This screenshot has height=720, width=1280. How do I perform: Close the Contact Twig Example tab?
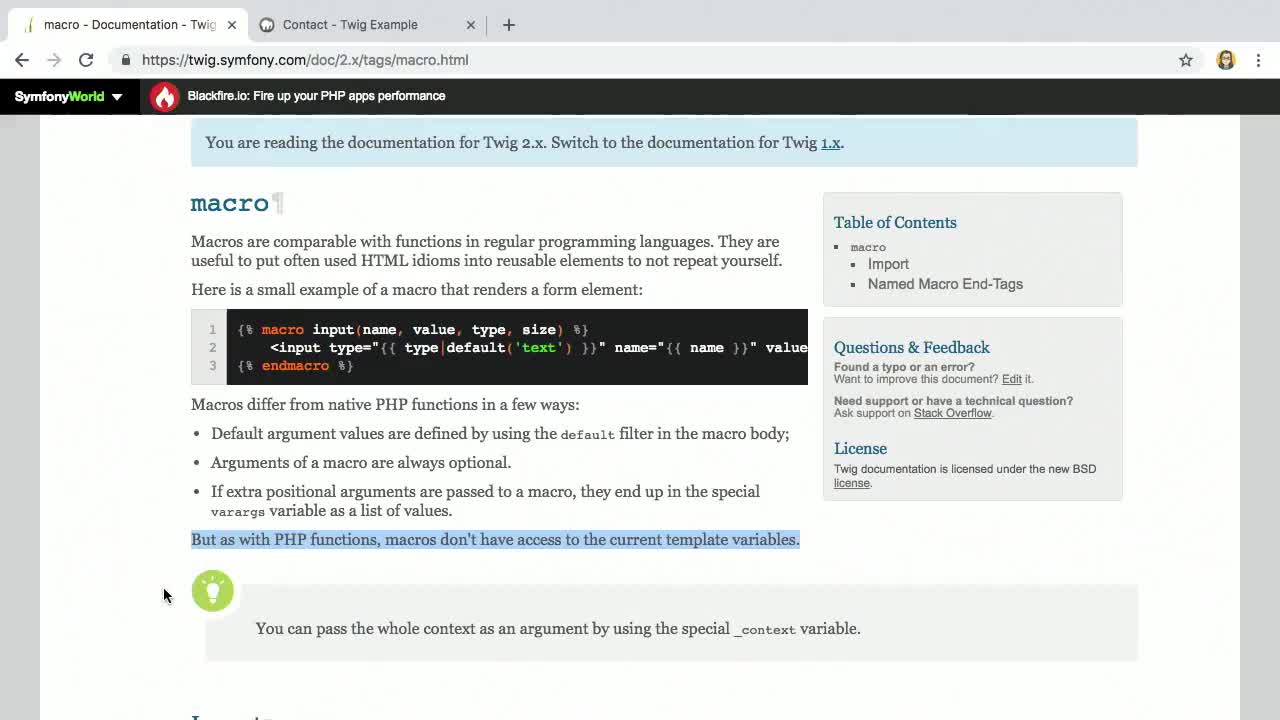471,24
